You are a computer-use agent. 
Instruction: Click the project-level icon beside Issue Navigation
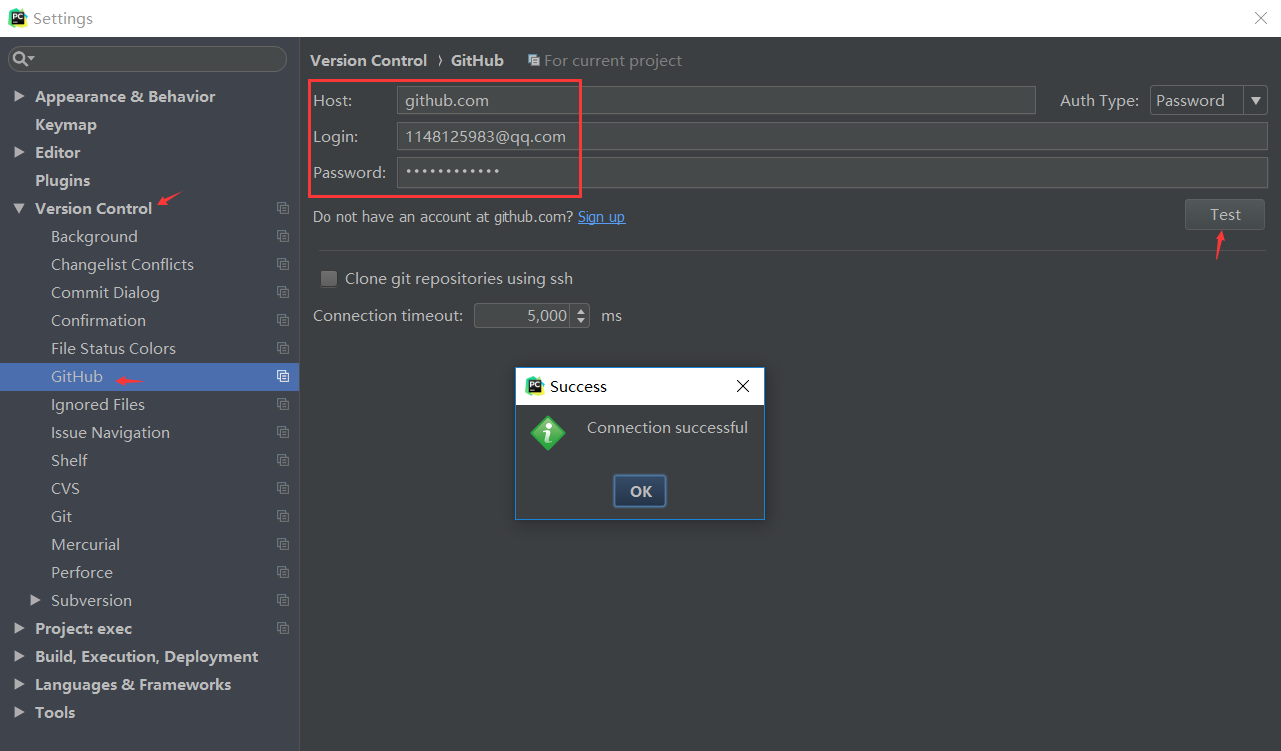(x=283, y=433)
